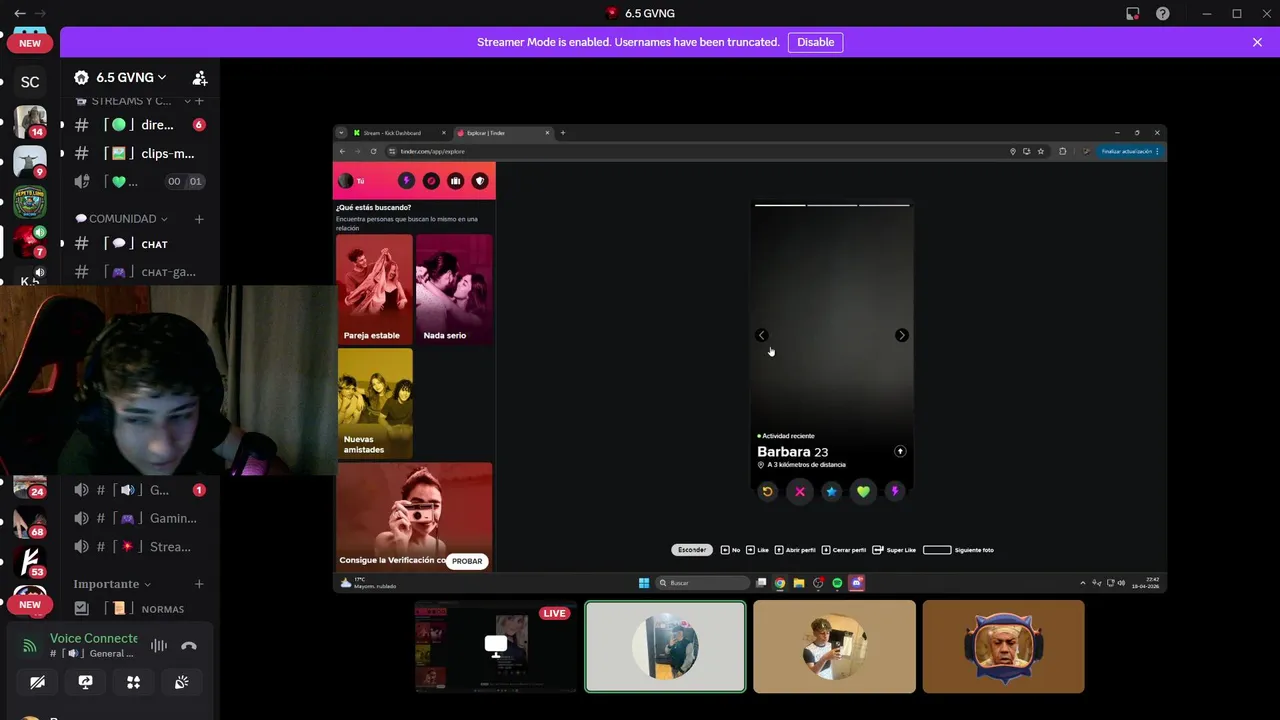Show the previous photo of Barbara
The image size is (1280, 720).
pyautogui.click(x=762, y=335)
